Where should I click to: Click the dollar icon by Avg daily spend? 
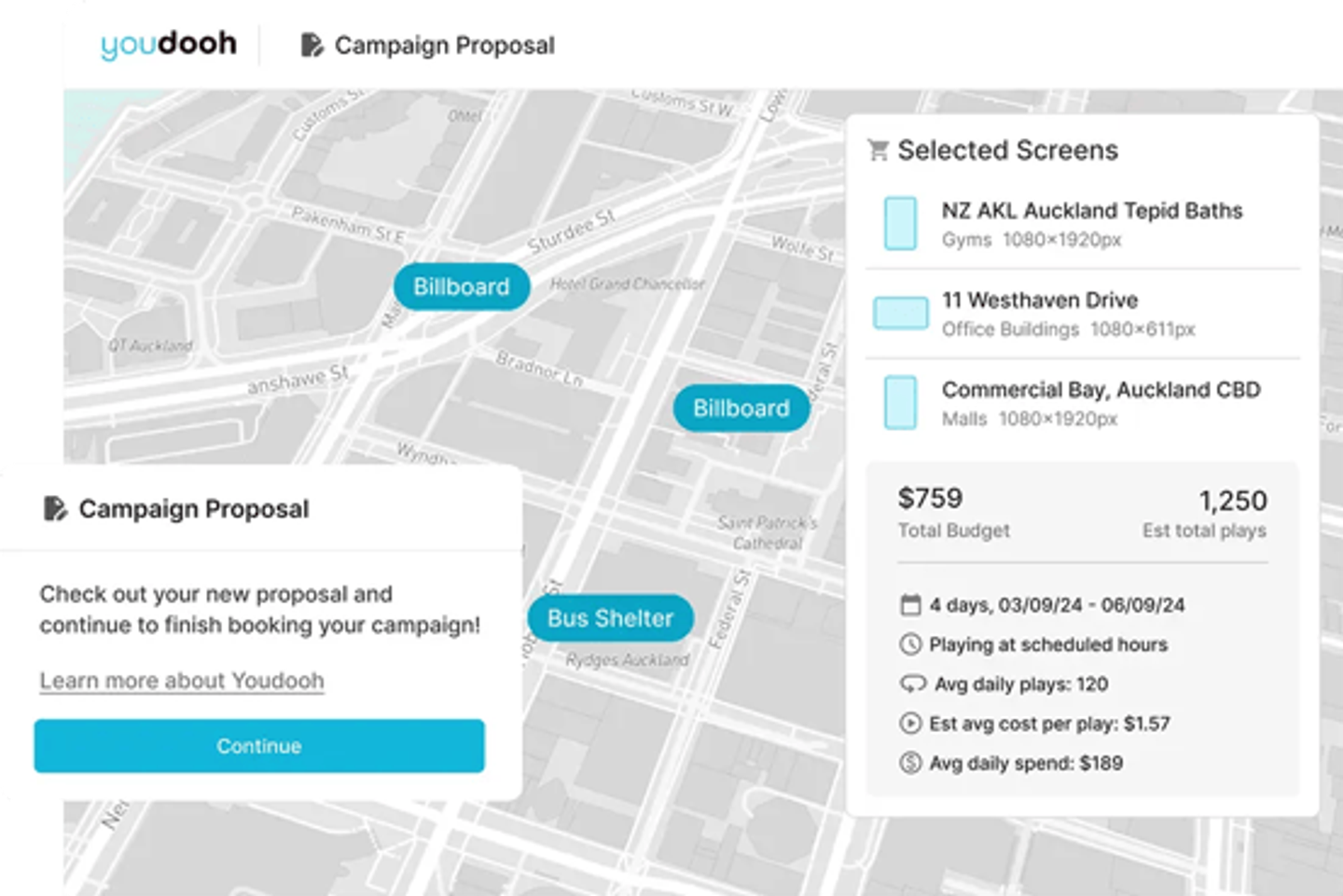(910, 763)
